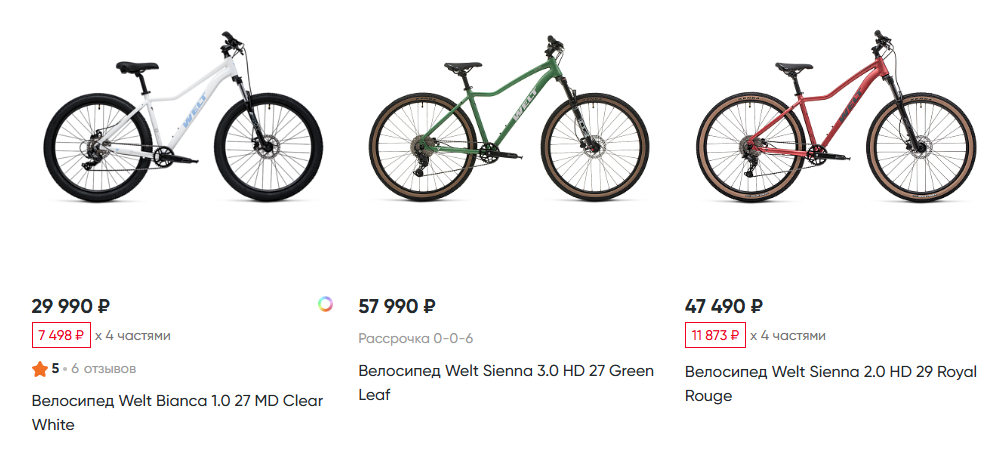Click the 47 490 ₽ price
This screenshot has width=1000, height=450.
[723, 306]
